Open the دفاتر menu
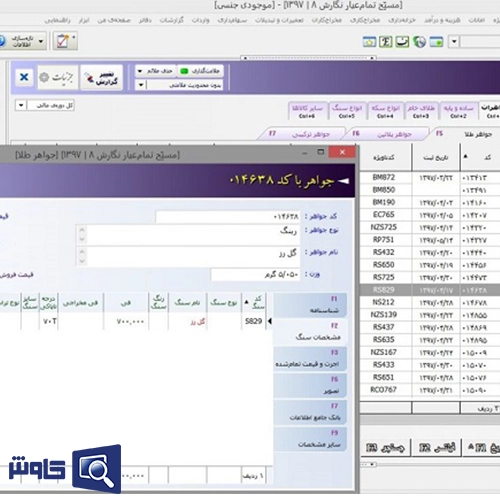 [x=145, y=20]
